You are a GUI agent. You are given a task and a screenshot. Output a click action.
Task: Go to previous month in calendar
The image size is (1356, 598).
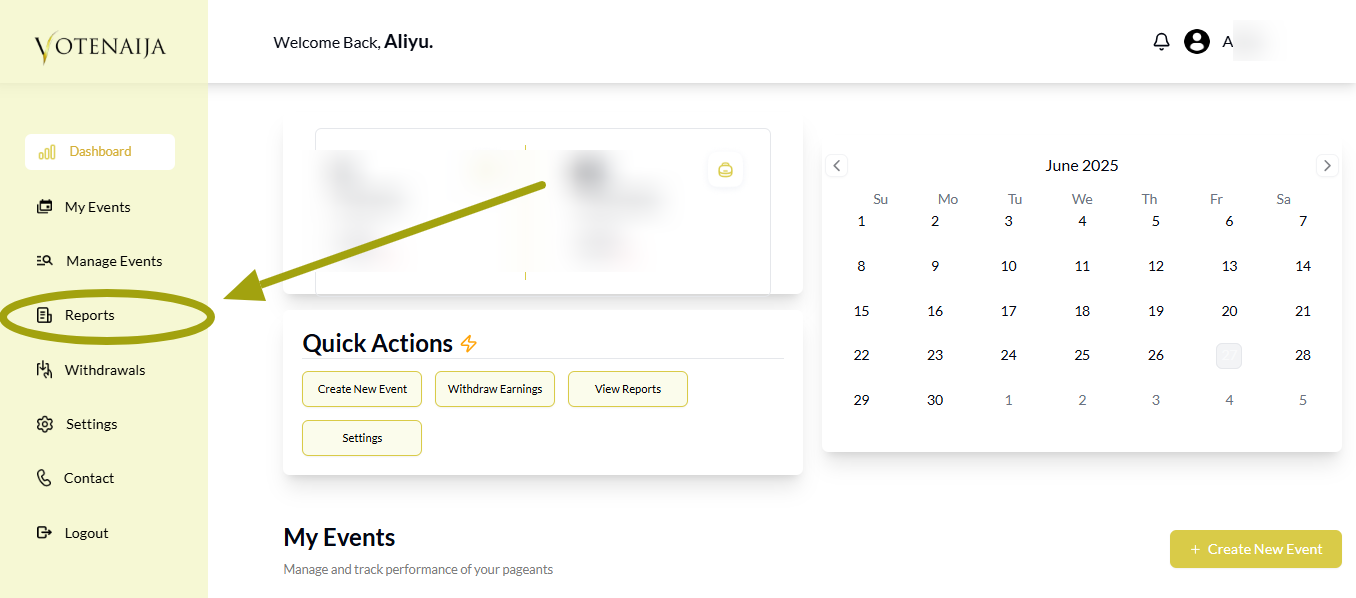pyautogui.click(x=837, y=166)
